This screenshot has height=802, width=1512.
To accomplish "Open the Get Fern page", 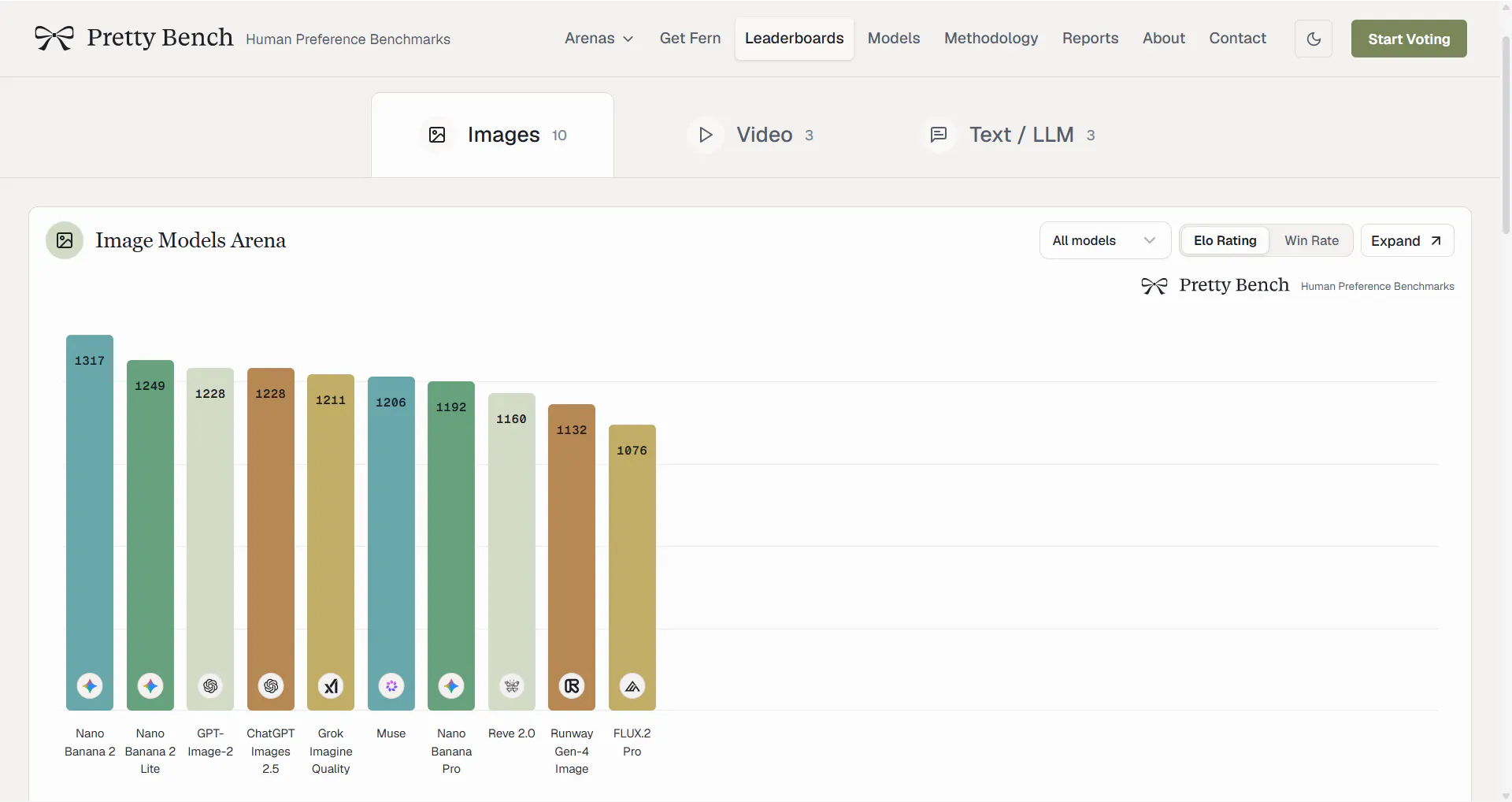I will coord(690,39).
